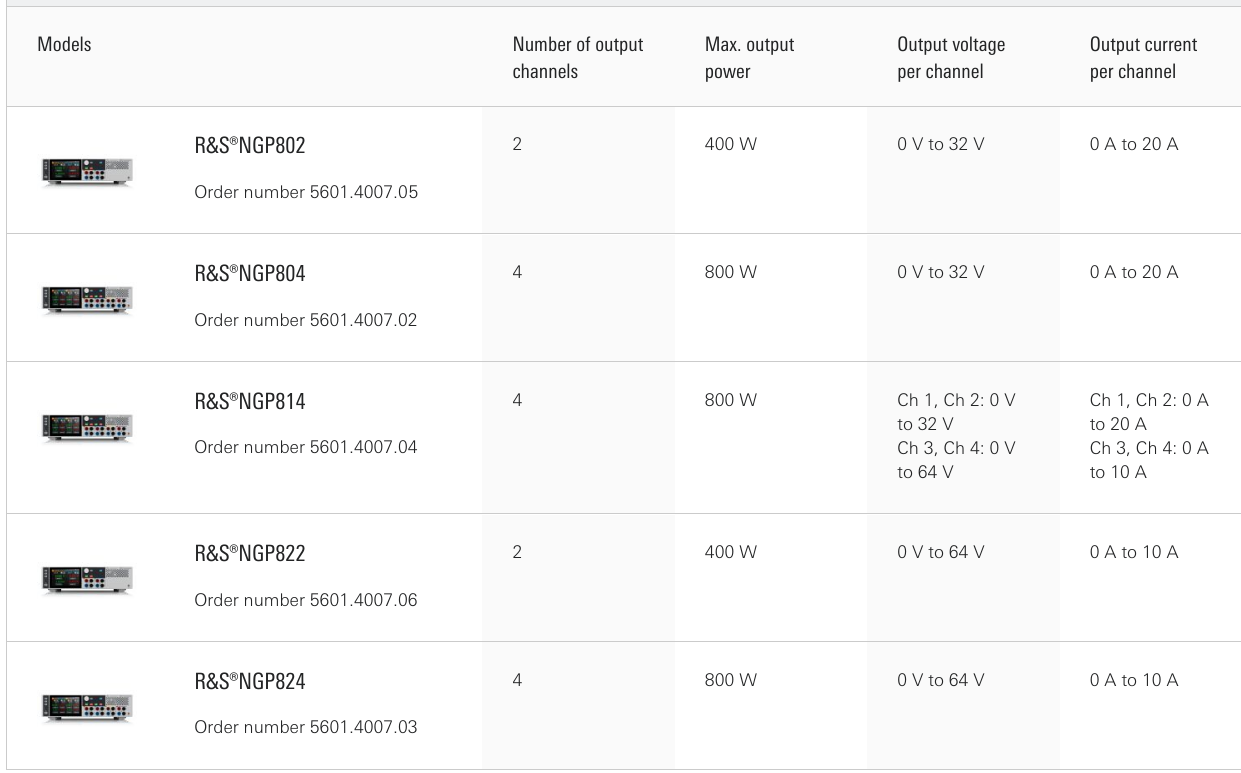Select order number 5601.4007.06 text
This screenshot has height=773, width=1241.
(306, 600)
